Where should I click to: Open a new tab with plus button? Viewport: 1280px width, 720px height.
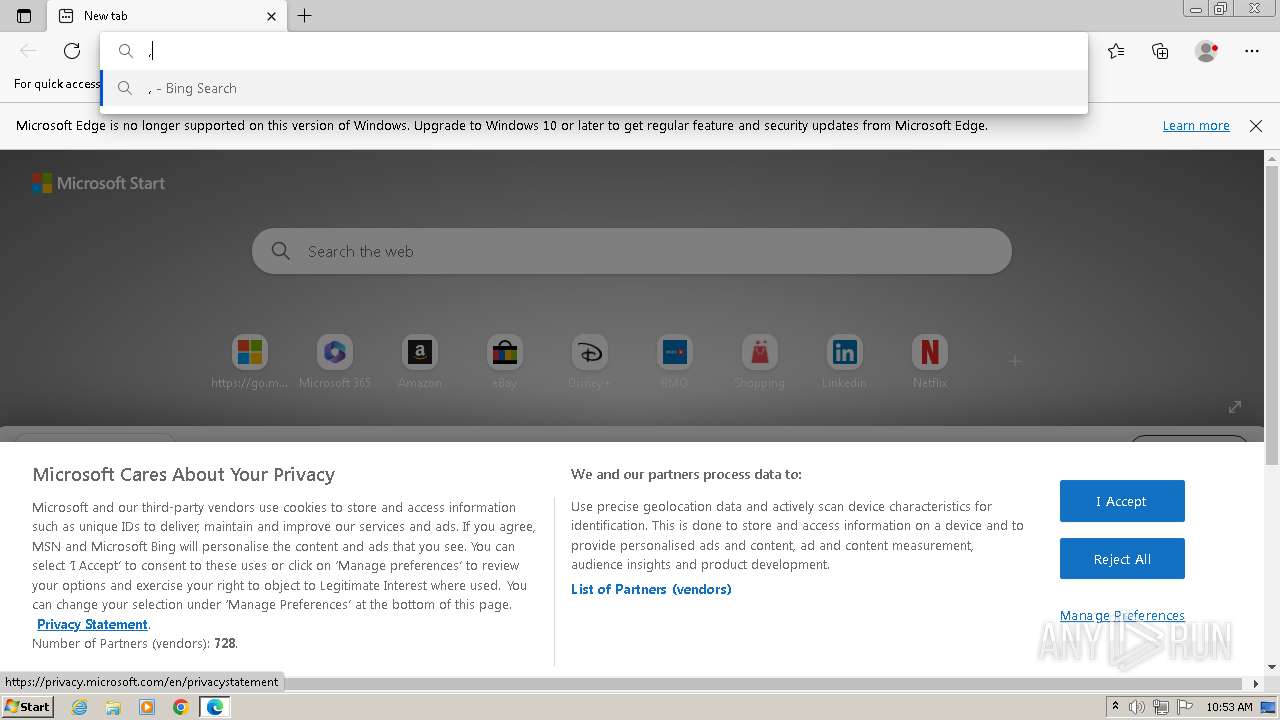[x=305, y=16]
